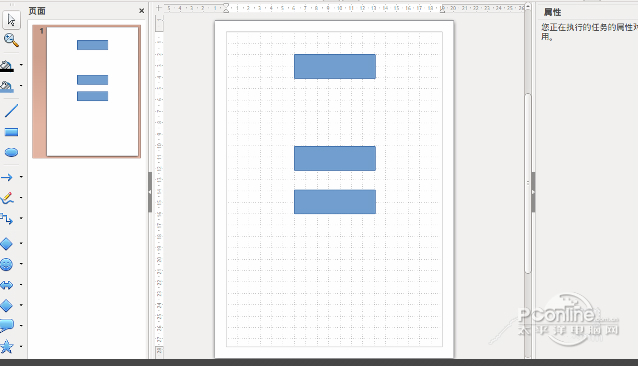The width and height of the screenshot is (638, 366).
Task: Click the Line Color pencil icon
Action: (x=7, y=65)
